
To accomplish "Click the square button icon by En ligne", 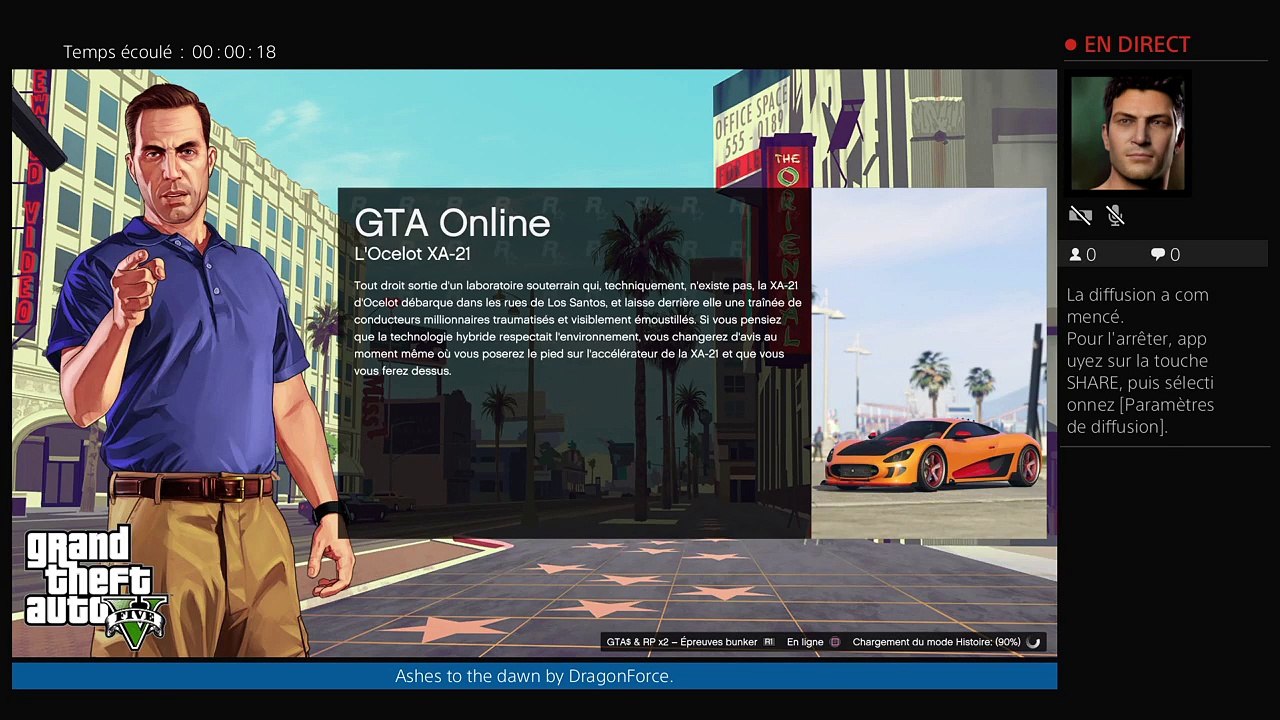I will [835, 642].
